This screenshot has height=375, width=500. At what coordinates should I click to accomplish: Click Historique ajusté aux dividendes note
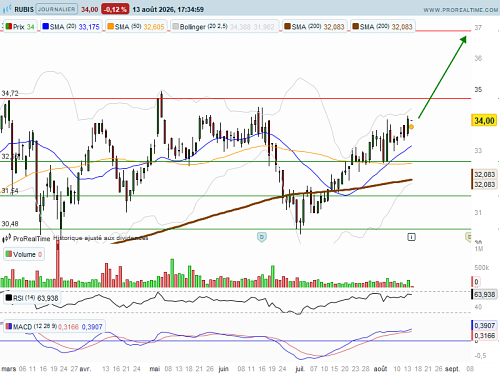click(101, 238)
